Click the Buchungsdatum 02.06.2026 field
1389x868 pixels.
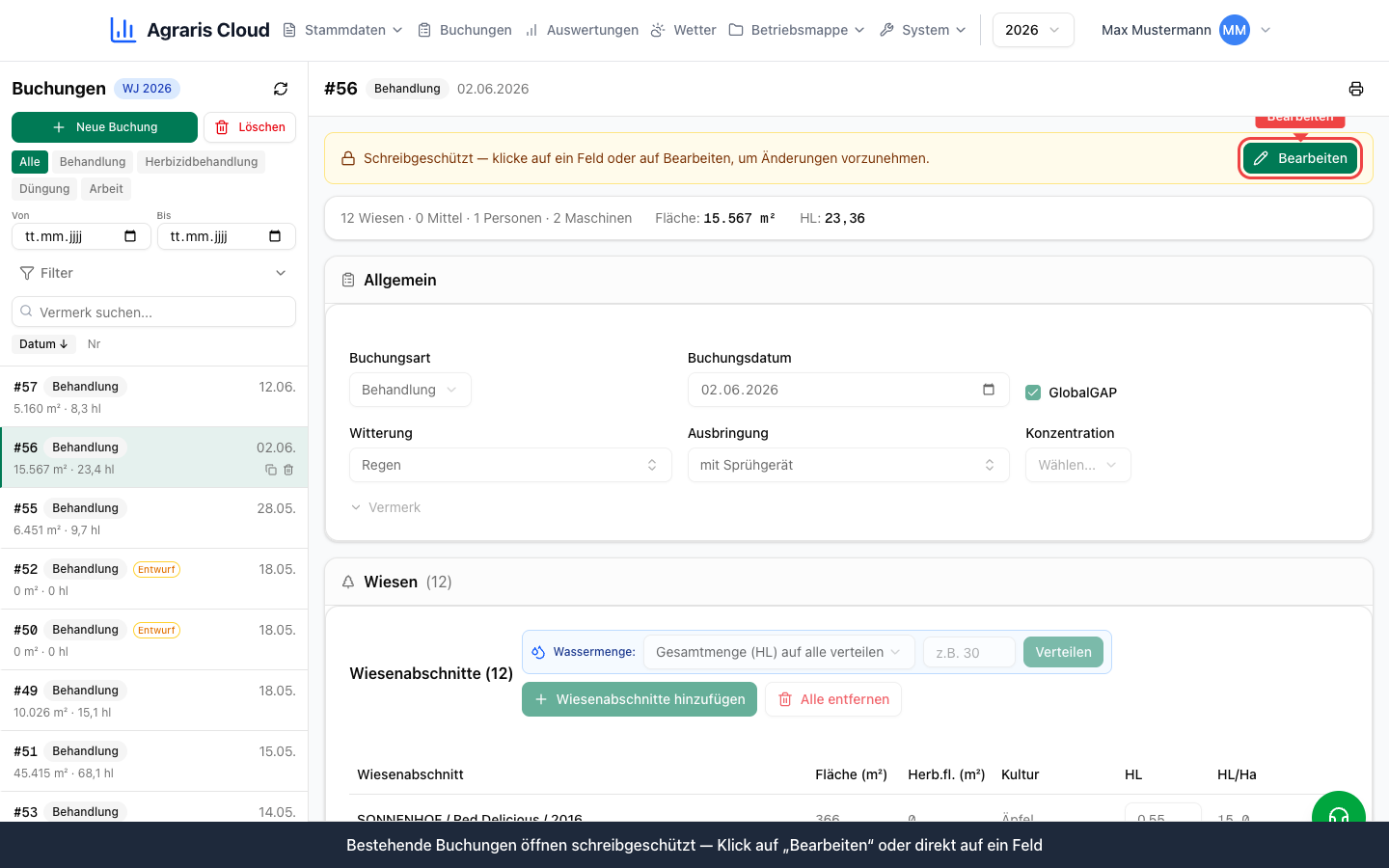point(848,390)
